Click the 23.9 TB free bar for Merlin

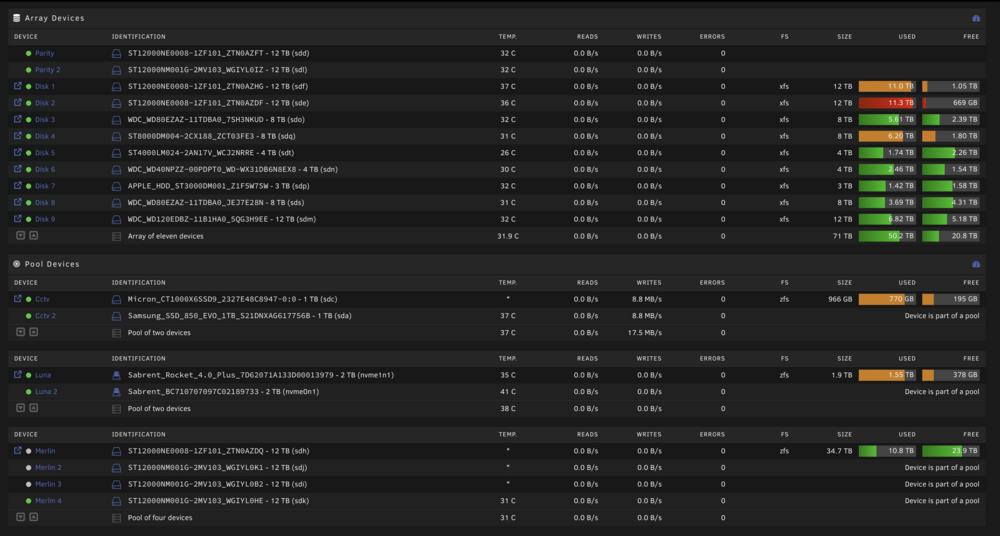click(x=951, y=450)
